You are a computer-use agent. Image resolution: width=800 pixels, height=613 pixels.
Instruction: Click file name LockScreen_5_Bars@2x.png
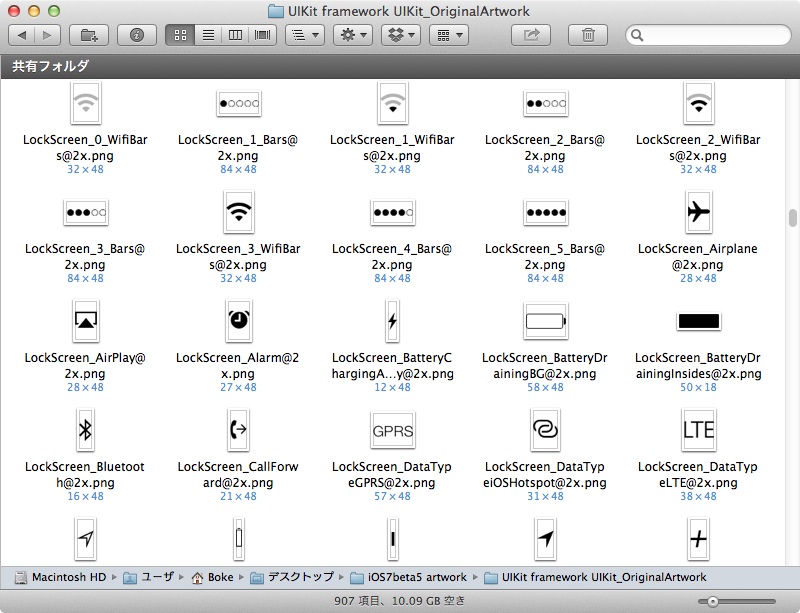click(x=545, y=257)
